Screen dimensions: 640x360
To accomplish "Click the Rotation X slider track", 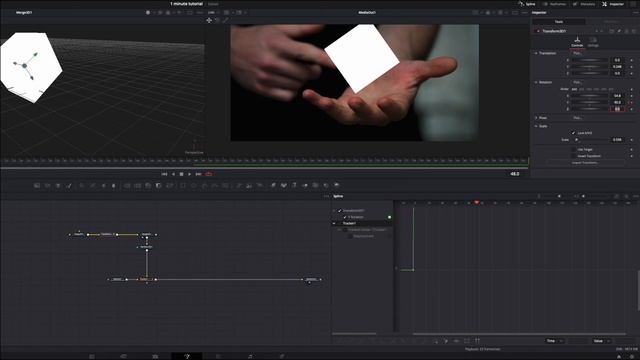I will click(590, 96).
